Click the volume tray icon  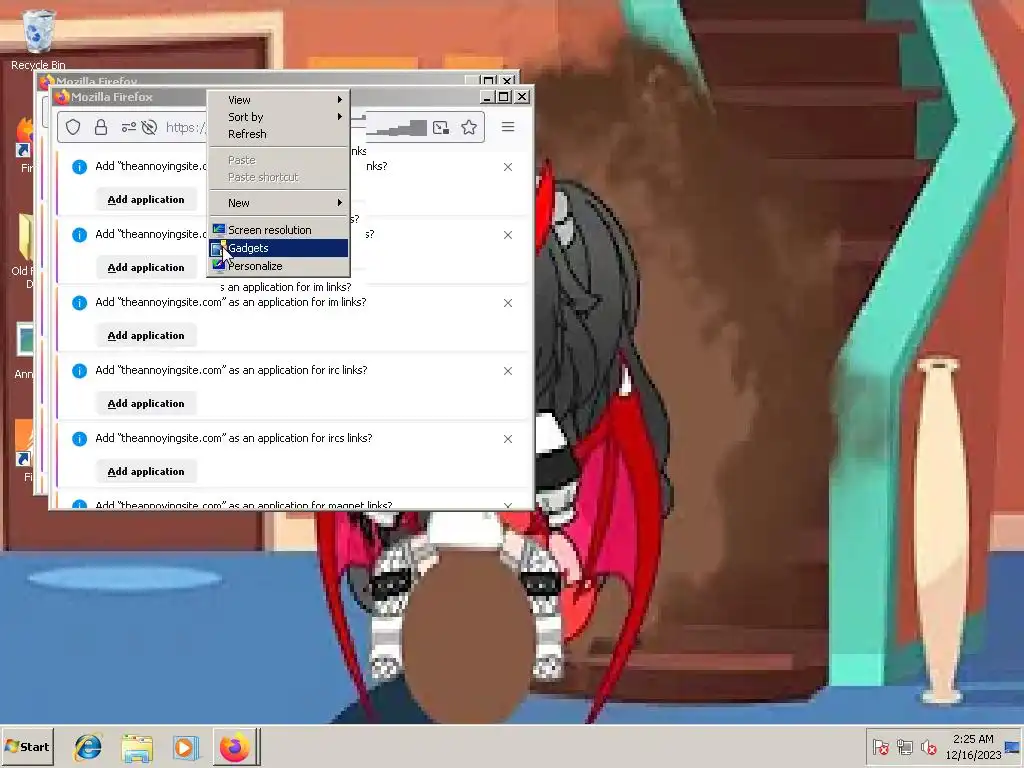pyautogui.click(x=928, y=746)
